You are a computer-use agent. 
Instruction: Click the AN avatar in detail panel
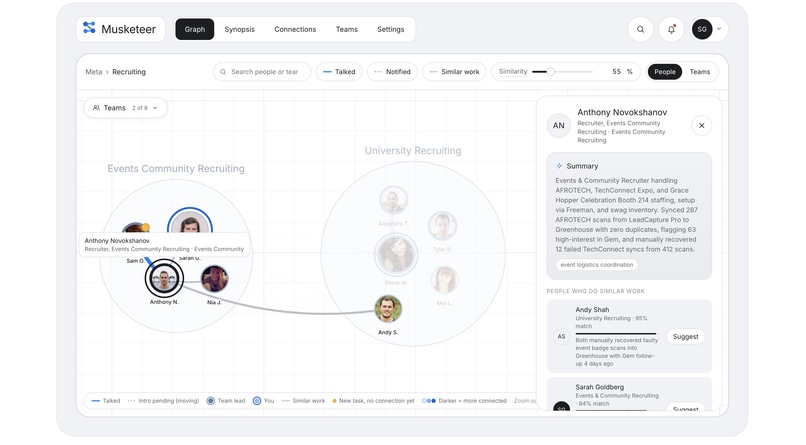coord(559,125)
